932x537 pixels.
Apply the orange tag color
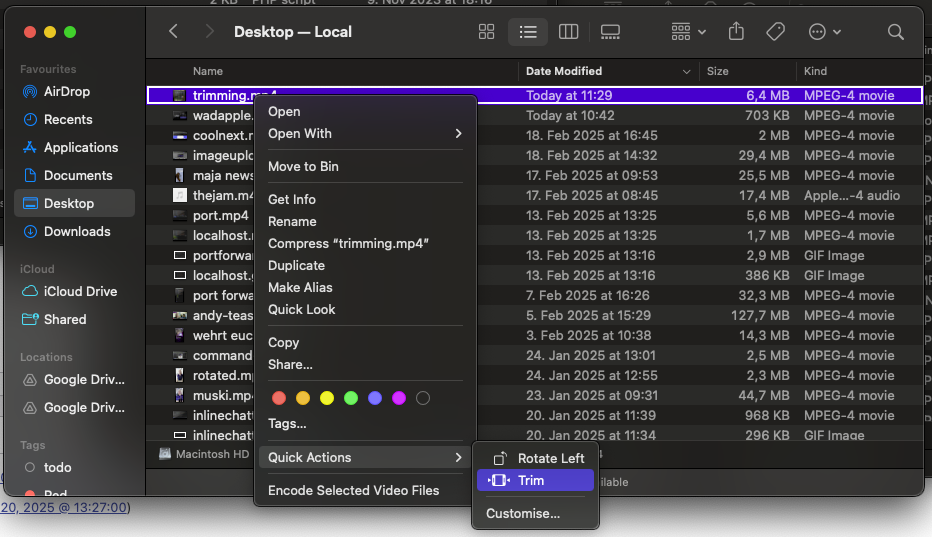click(303, 398)
